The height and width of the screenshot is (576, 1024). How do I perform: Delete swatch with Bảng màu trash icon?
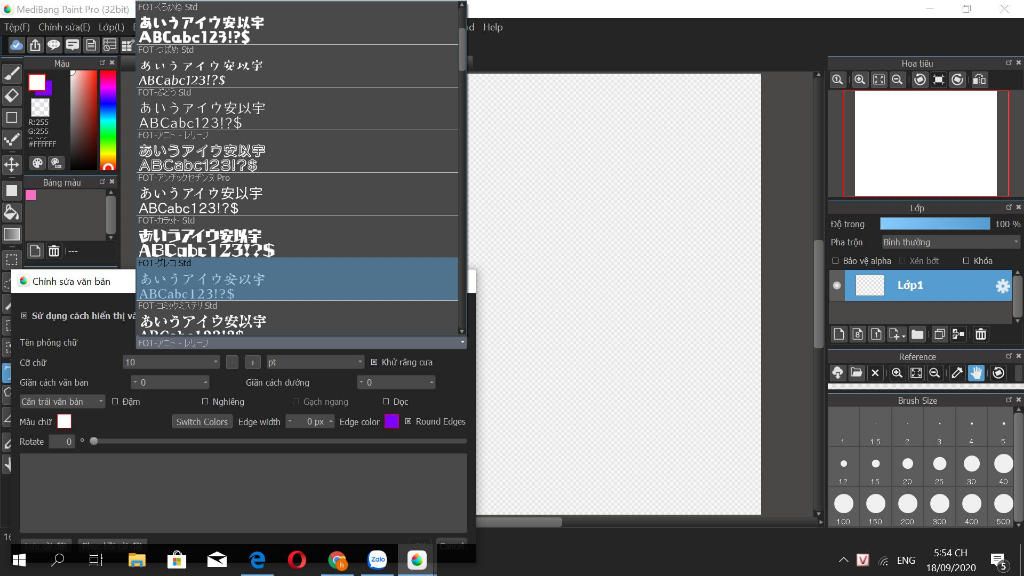[54, 251]
